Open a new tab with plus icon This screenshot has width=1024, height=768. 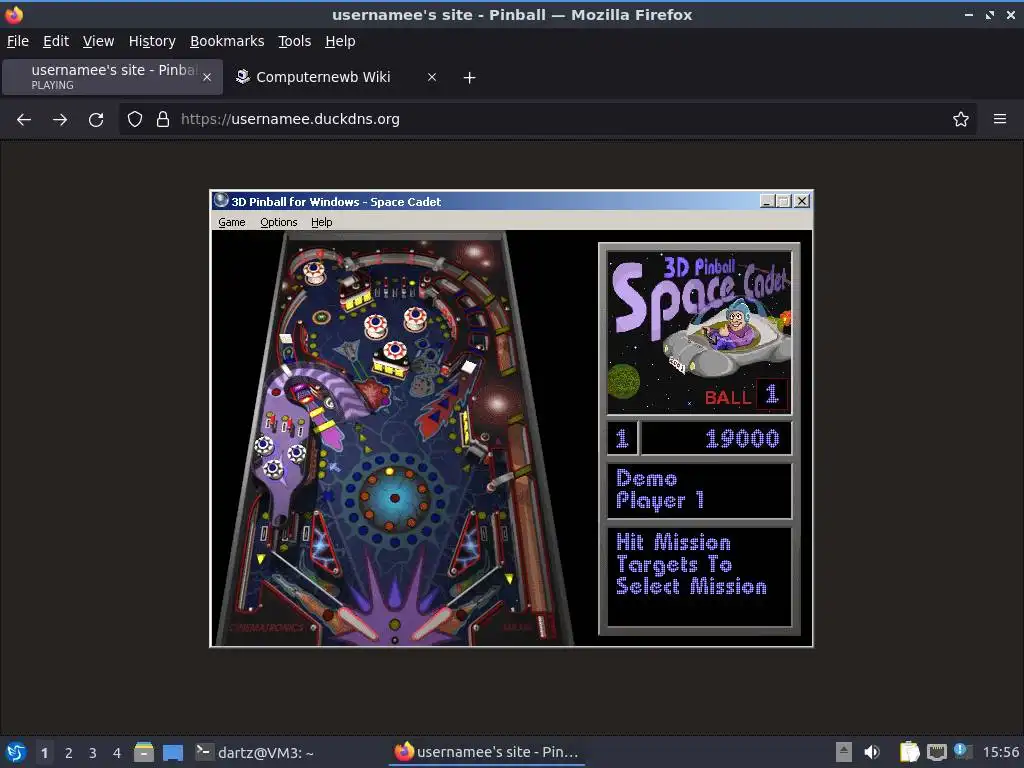tap(469, 78)
